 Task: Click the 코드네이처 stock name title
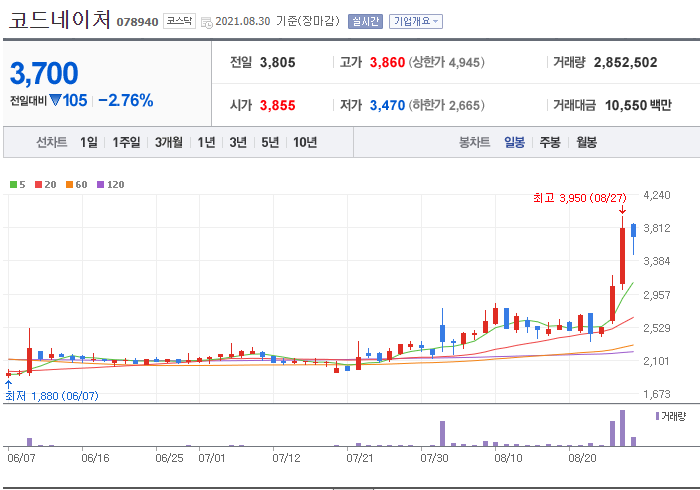[59, 20]
